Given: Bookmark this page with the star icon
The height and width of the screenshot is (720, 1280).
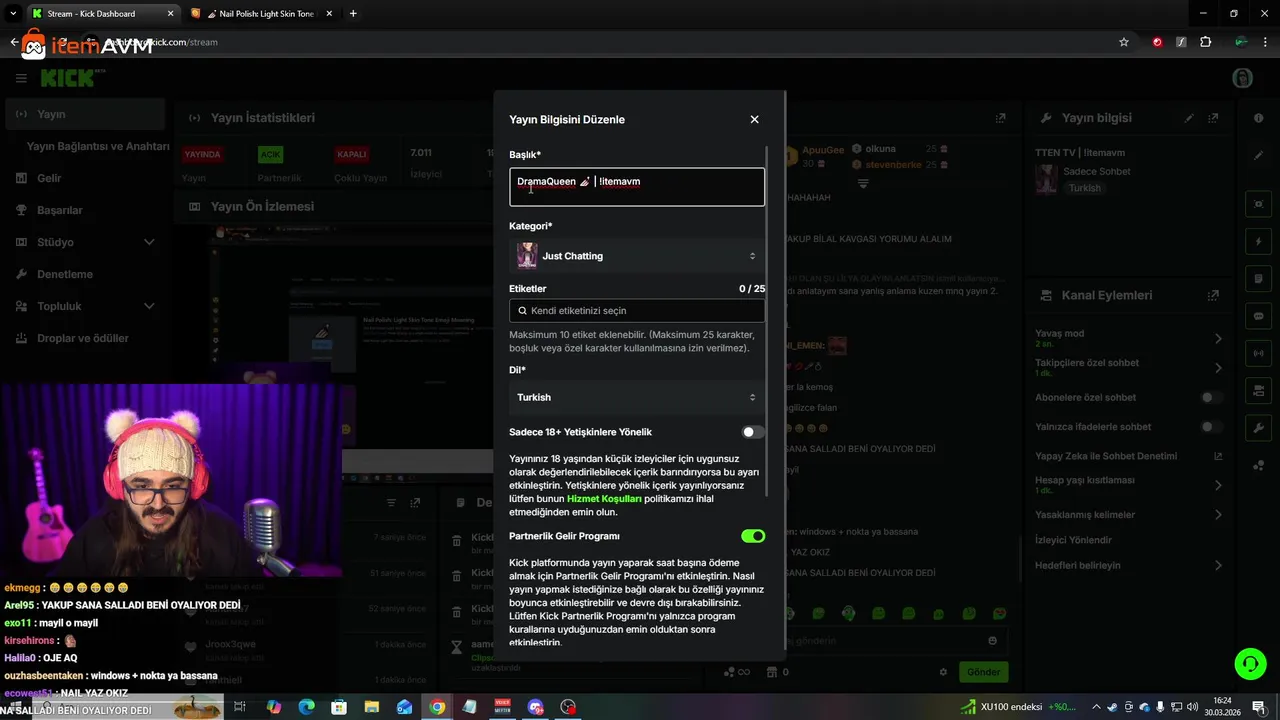Looking at the screenshot, I should pyautogui.click(x=1124, y=42).
